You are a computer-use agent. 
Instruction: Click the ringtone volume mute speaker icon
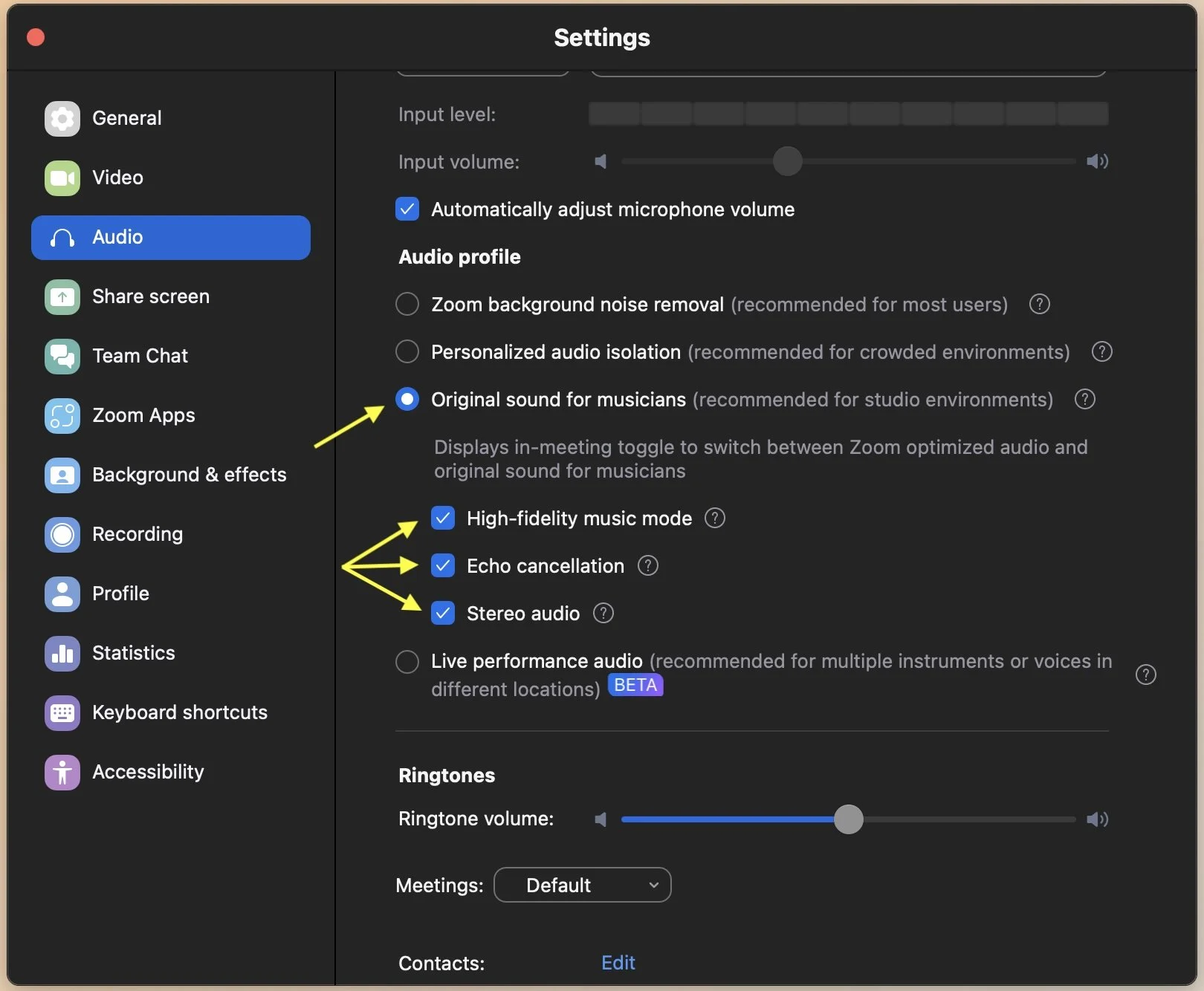601,819
